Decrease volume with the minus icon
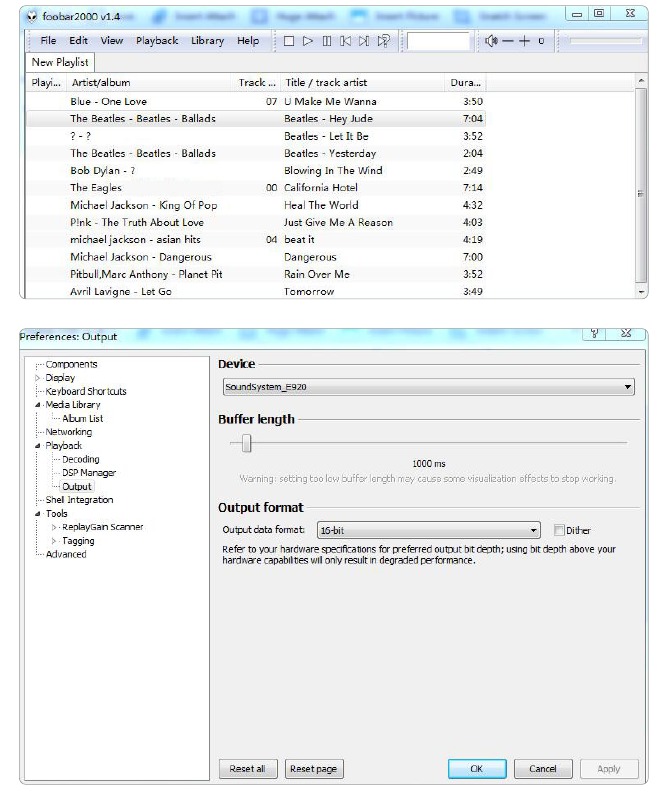The image size is (668, 798). point(508,41)
